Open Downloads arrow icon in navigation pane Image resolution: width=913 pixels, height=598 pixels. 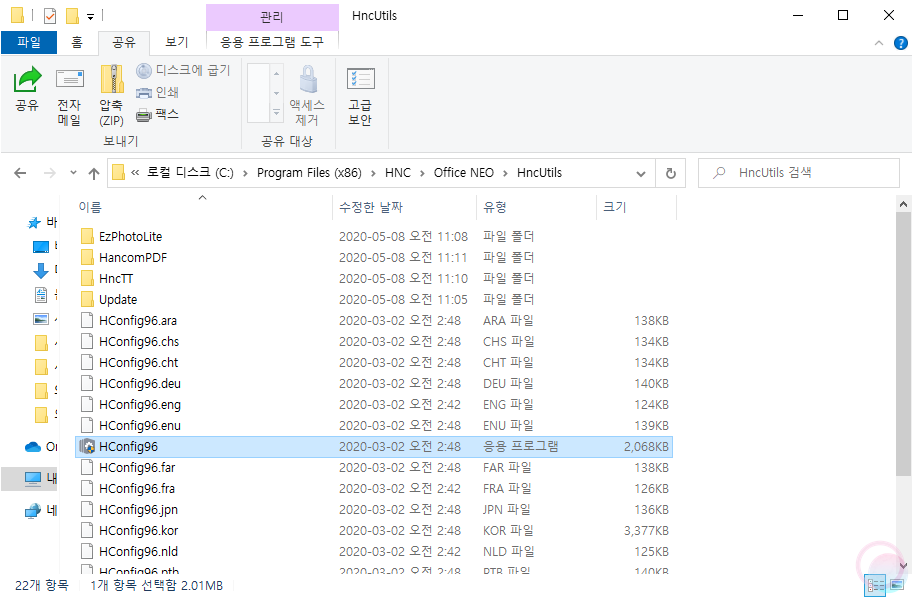point(40,270)
